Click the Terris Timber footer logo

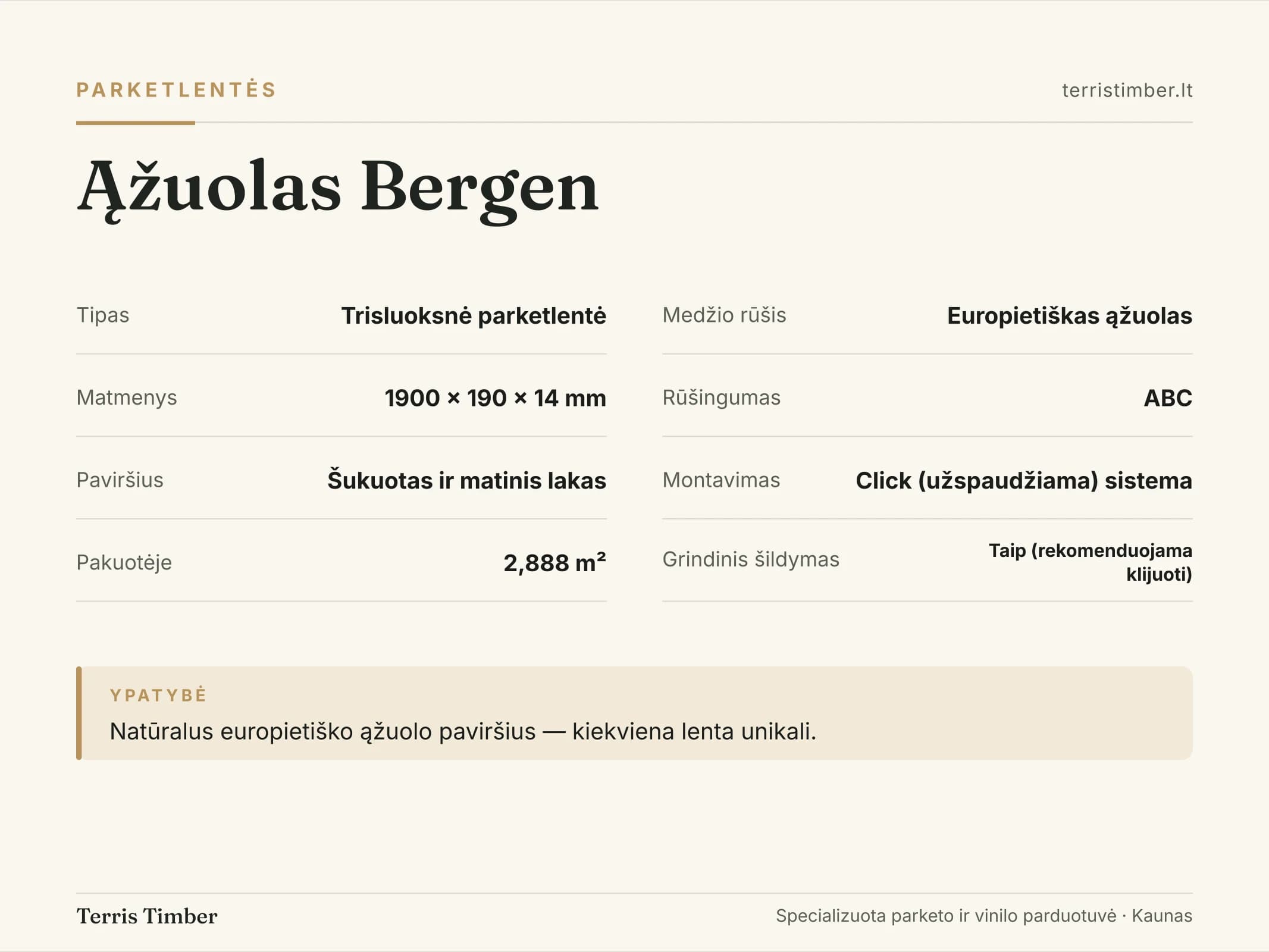pyautogui.click(x=147, y=916)
